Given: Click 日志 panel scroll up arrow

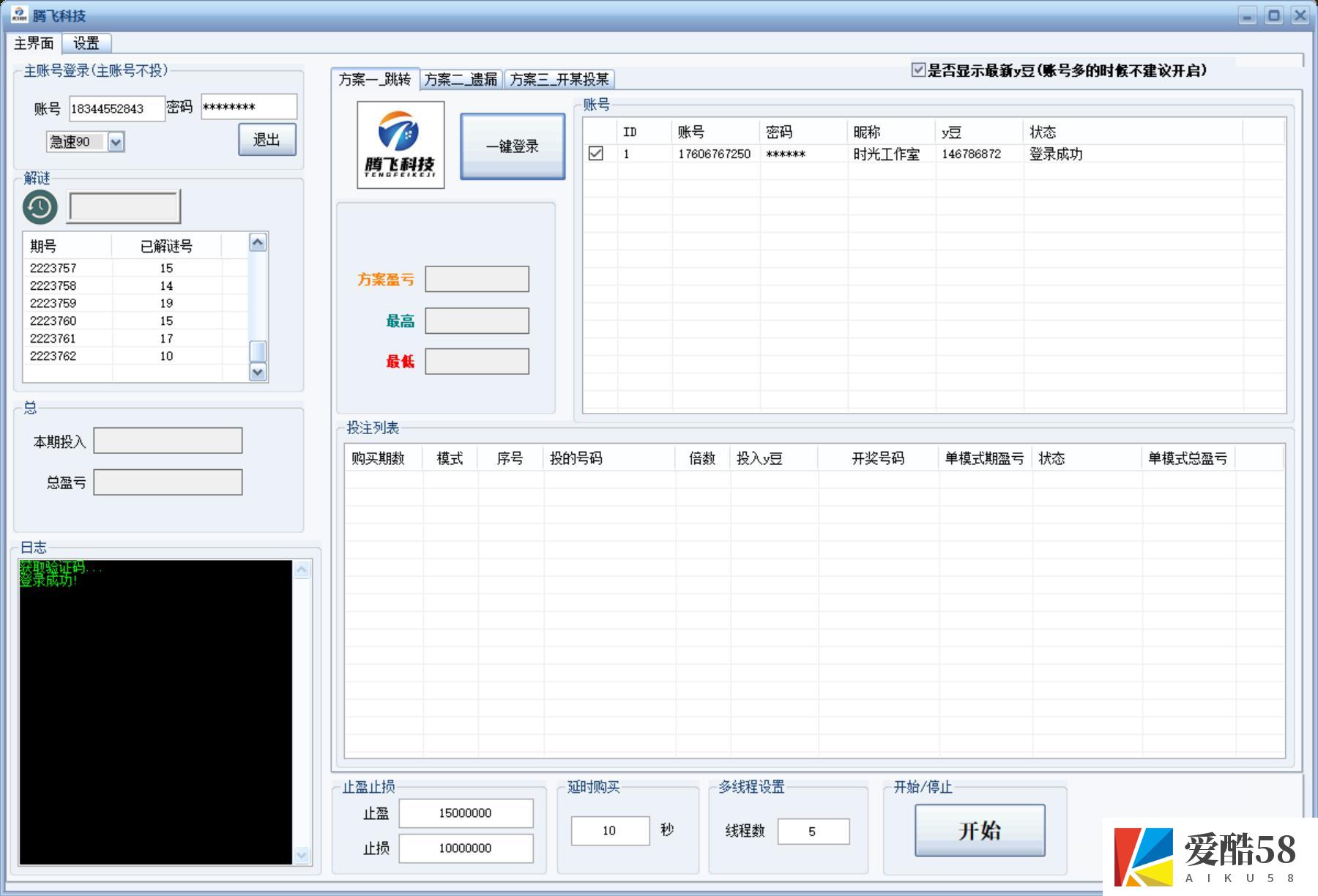Looking at the screenshot, I should [x=302, y=570].
